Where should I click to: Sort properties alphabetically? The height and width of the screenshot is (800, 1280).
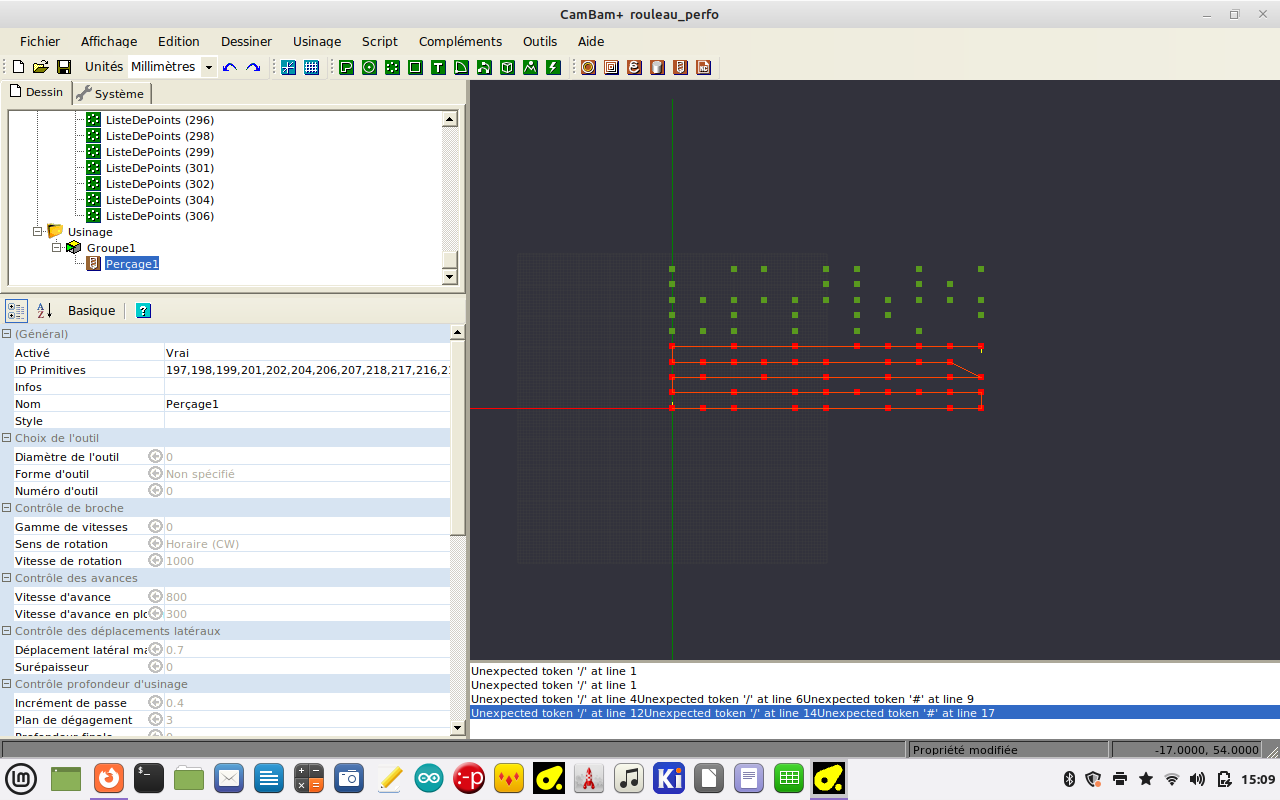point(44,310)
